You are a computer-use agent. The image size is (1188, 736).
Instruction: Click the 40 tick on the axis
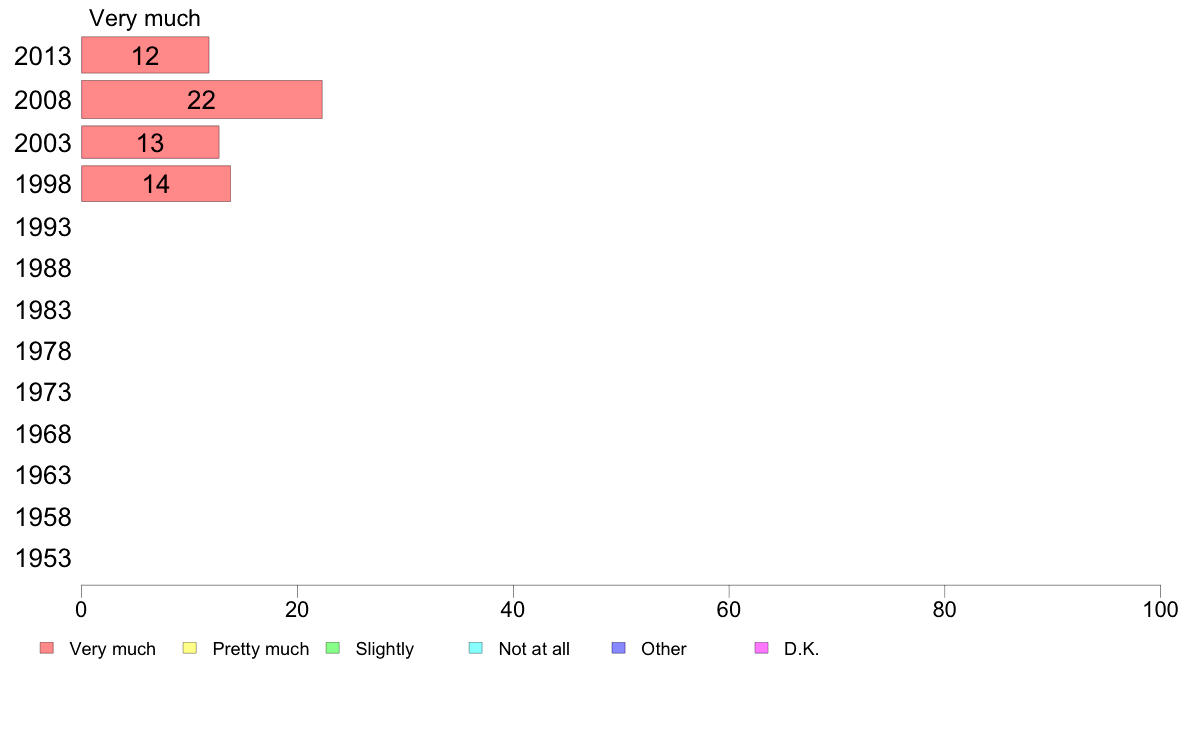[513, 609]
